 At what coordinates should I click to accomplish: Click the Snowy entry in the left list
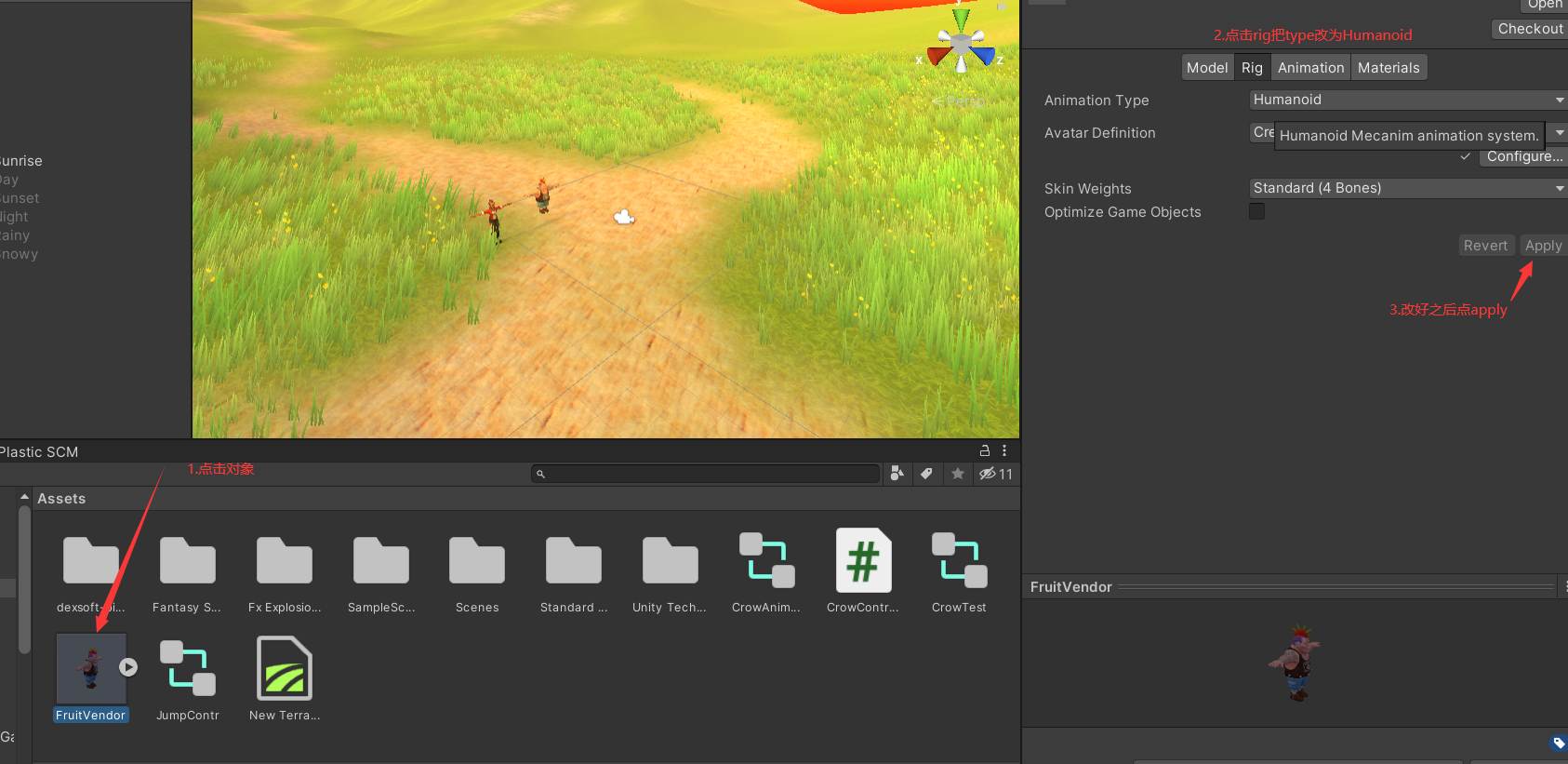(x=19, y=254)
